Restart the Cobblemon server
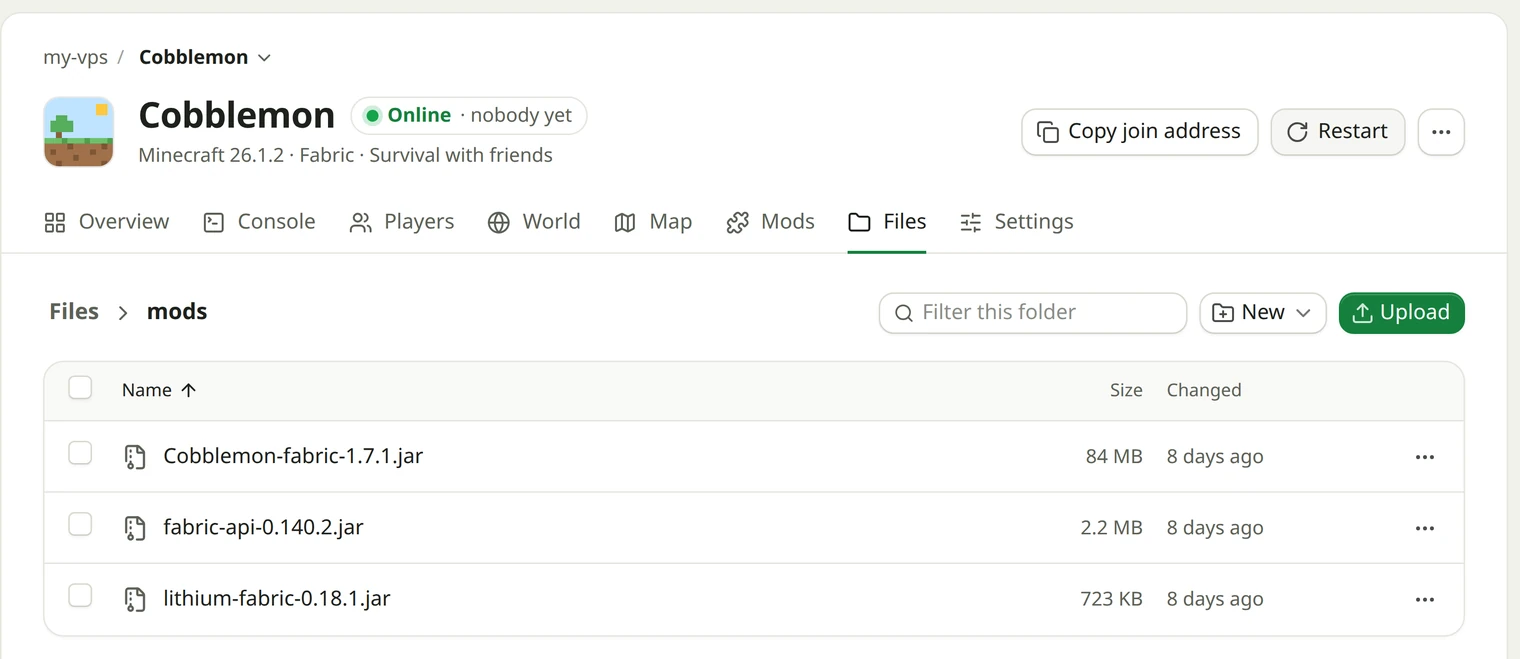Screen dimensions: 1520x659 pos(1337,132)
